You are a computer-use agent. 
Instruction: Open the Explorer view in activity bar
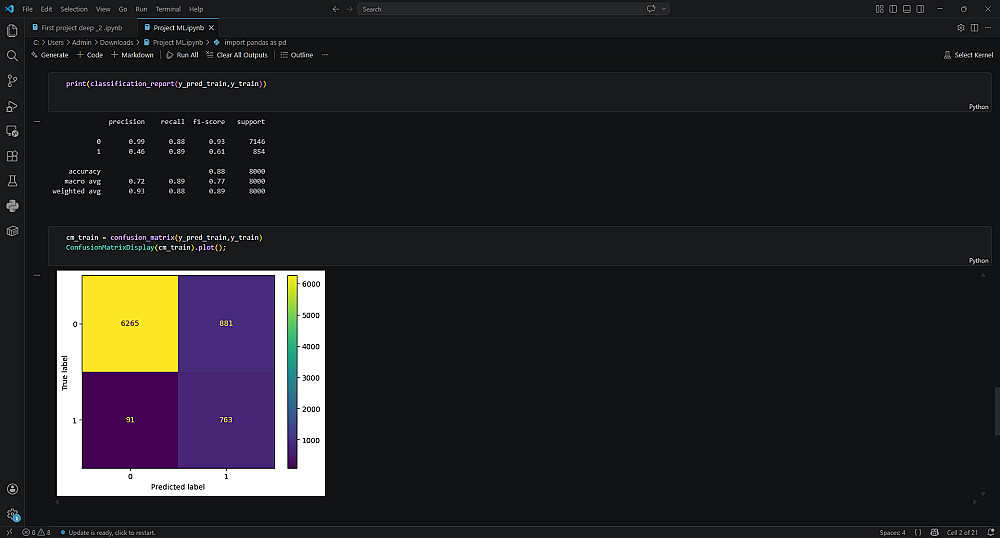(12, 31)
